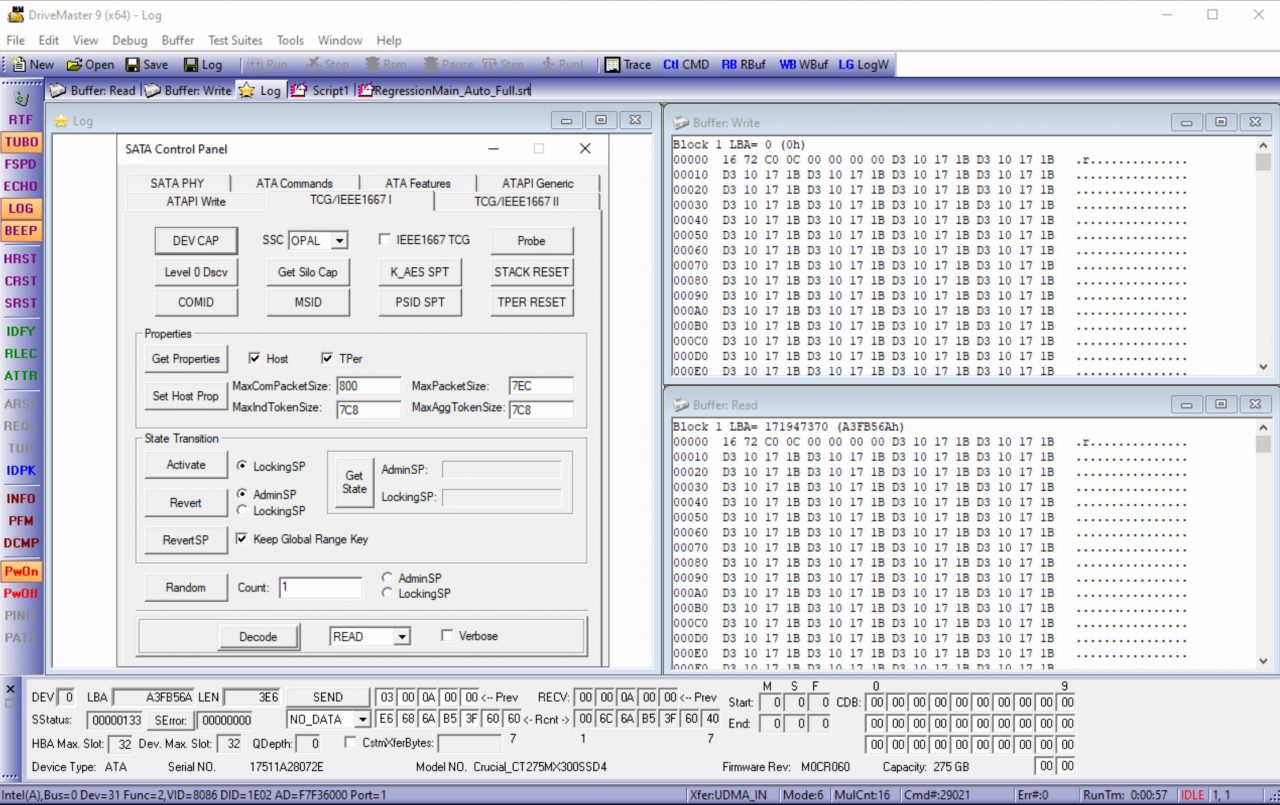This screenshot has height=805, width=1280.
Task: Expand the SSC OPAL dropdown
Action: [339, 241]
